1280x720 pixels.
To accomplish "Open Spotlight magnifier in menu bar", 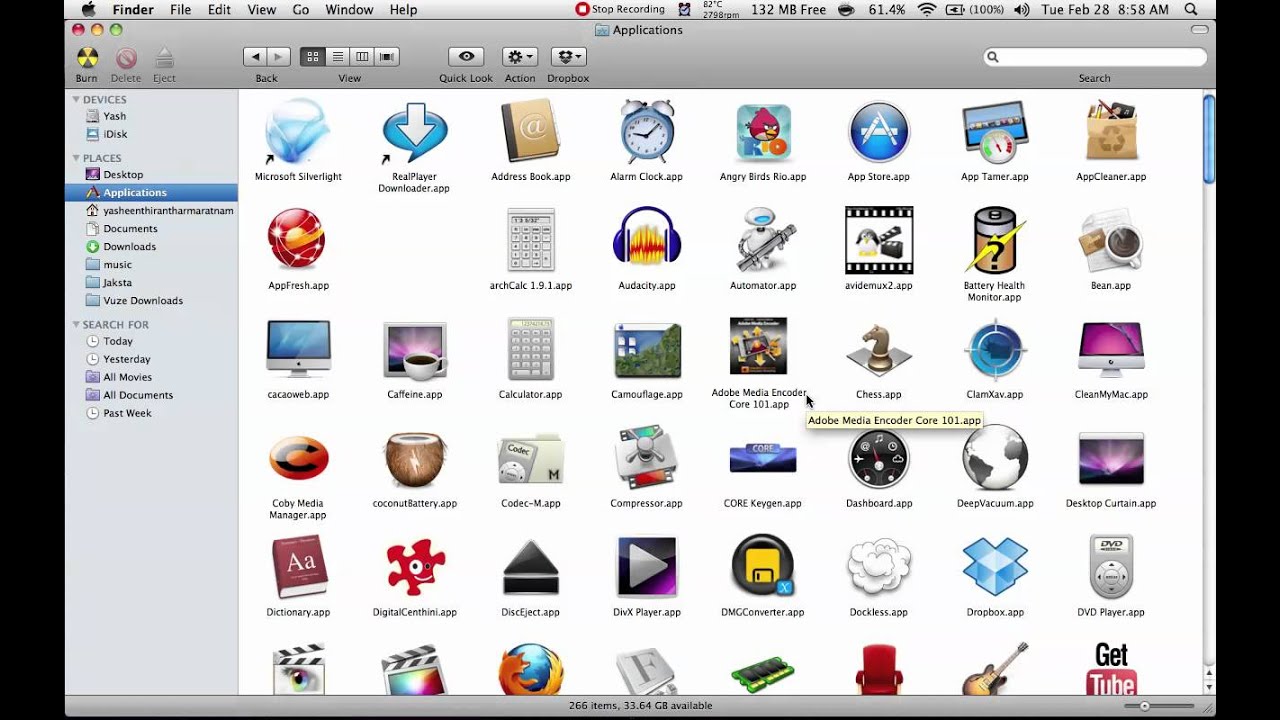I will [x=1191, y=9].
